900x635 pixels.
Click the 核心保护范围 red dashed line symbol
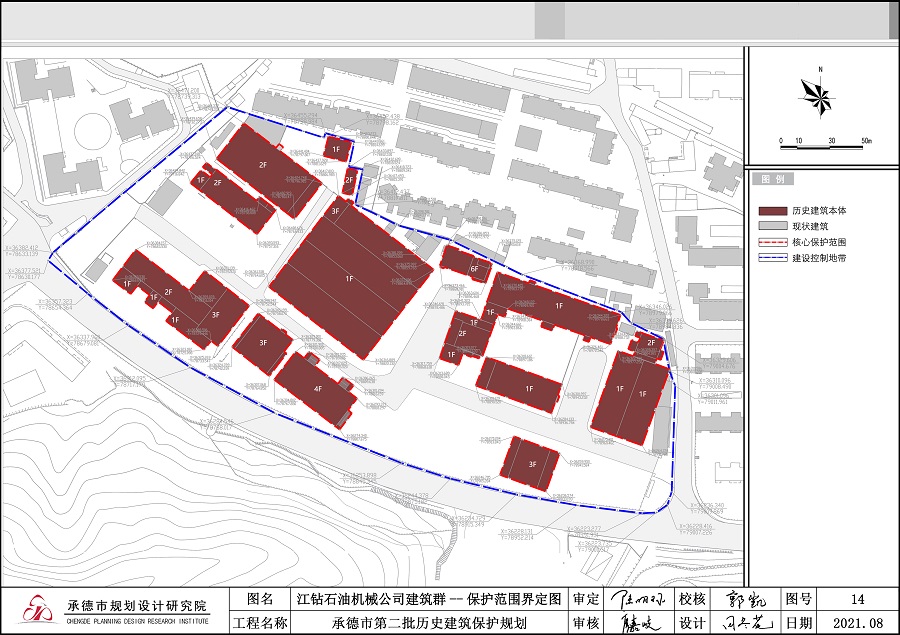click(x=773, y=242)
